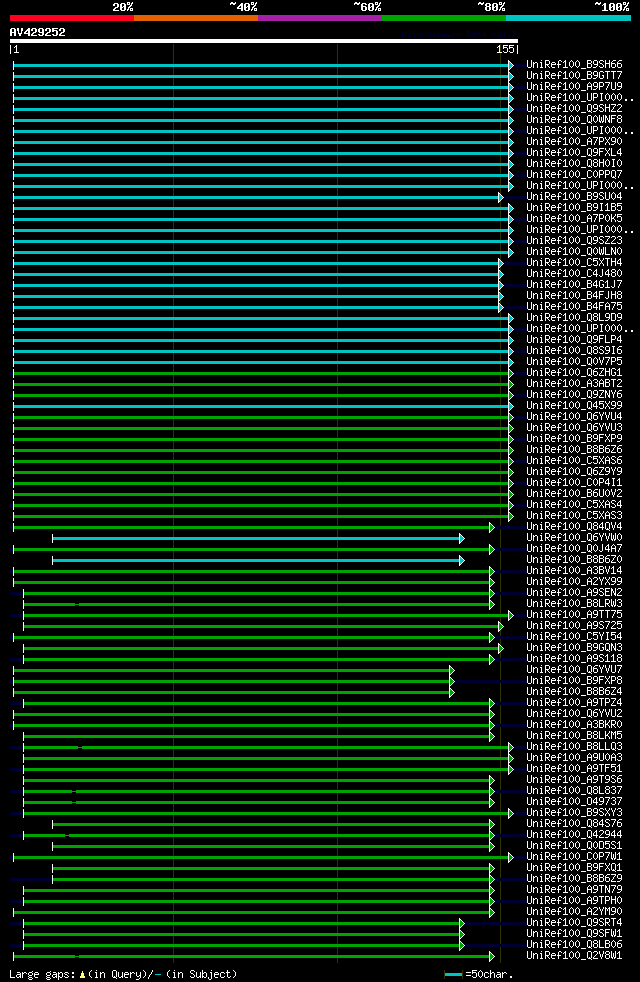
Task: Select the UniRef100_A3ABT2 label
Action: pyautogui.click(x=574, y=383)
